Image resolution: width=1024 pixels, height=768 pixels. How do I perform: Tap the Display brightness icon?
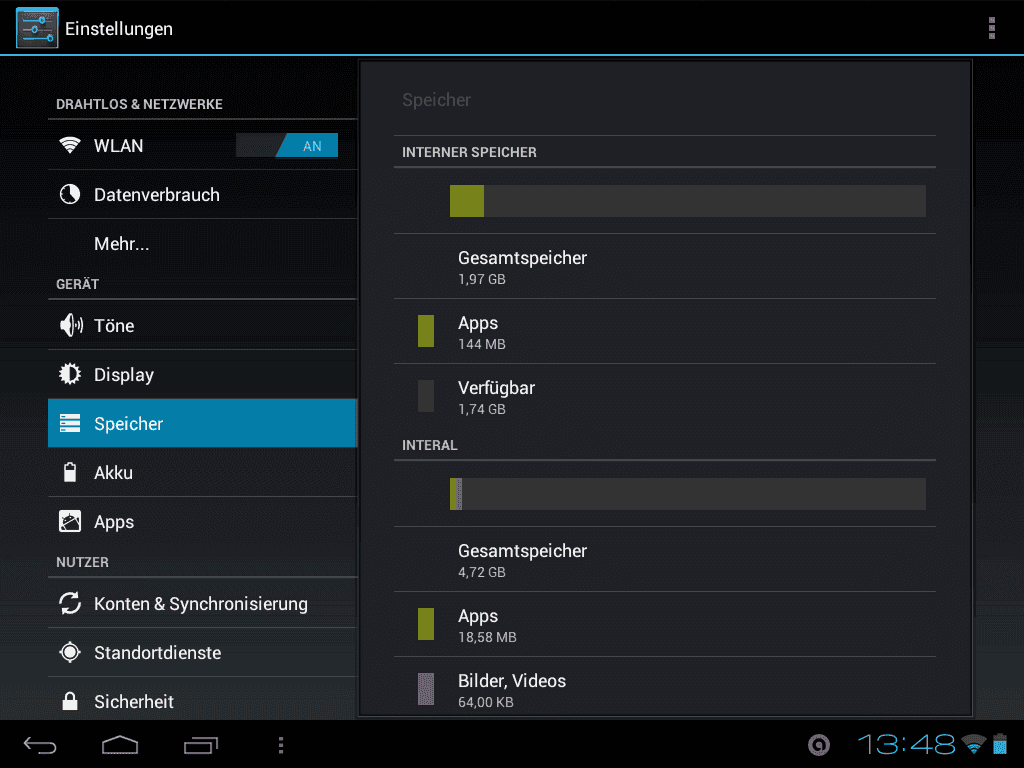[x=70, y=374]
